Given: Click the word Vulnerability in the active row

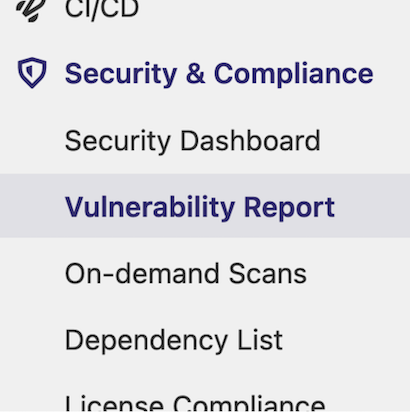Looking at the screenshot, I should click(150, 208).
